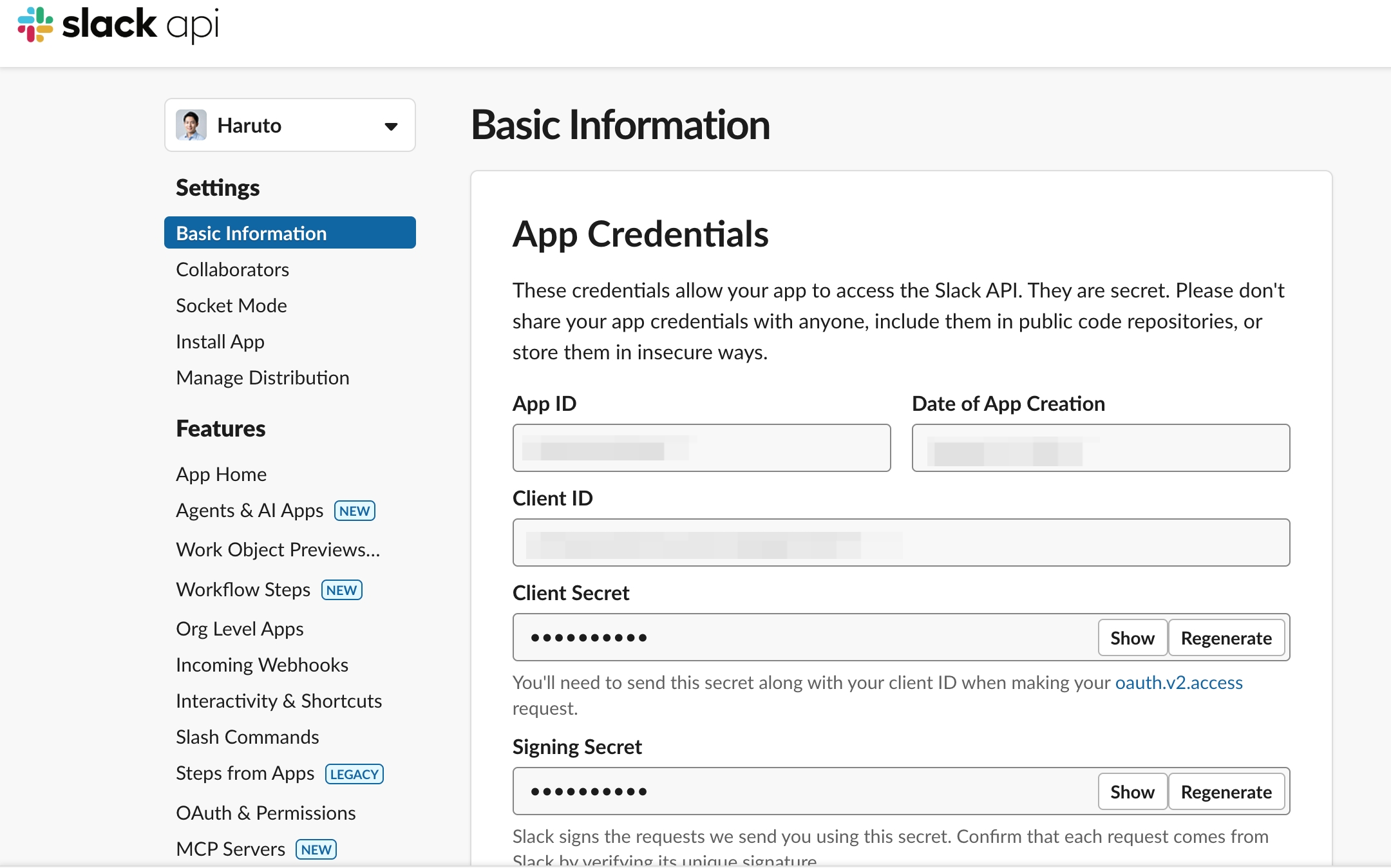The image size is (1391, 868).
Task: Click the Basic Information page heading
Action: point(620,124)
